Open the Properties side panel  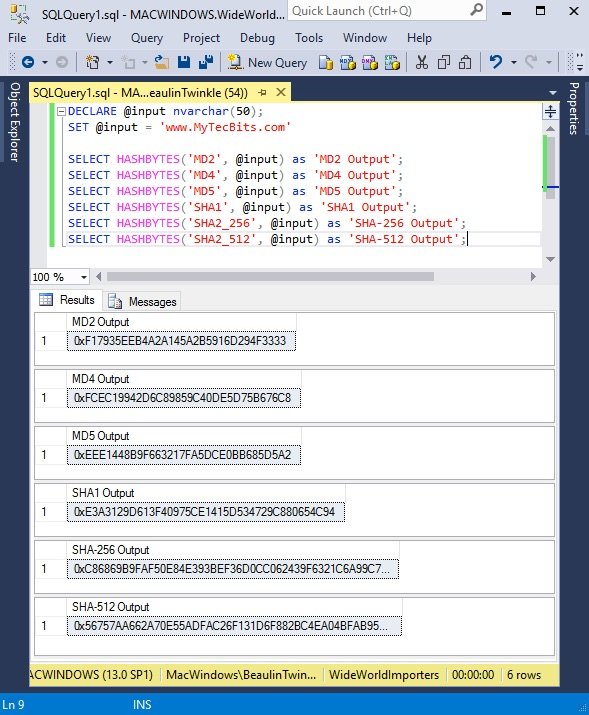574,109
